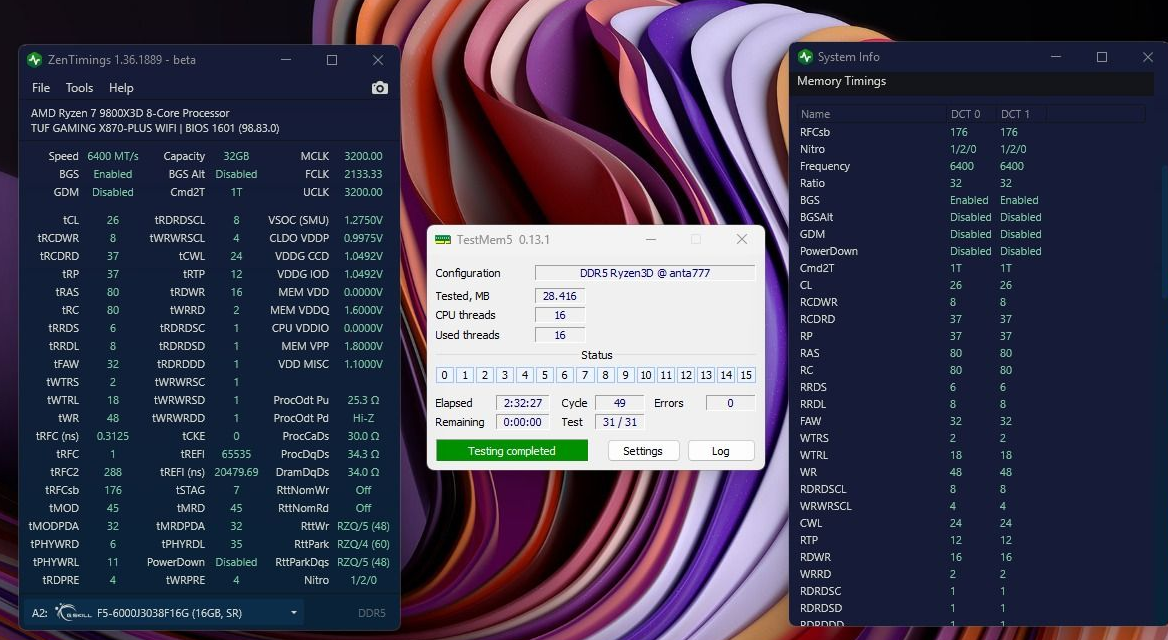Click the ZenTimings app logo icon
Viewport: 1168px width, 640px height.
[x=34, y=60]
